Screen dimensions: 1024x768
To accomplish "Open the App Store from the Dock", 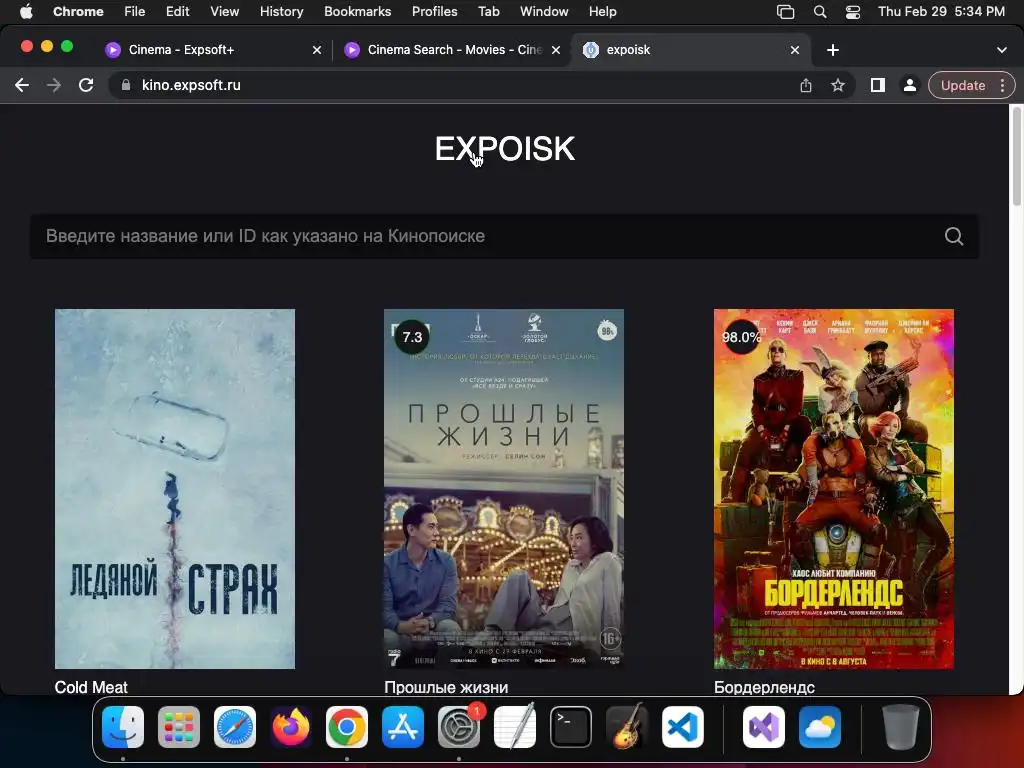I will 403,727.
